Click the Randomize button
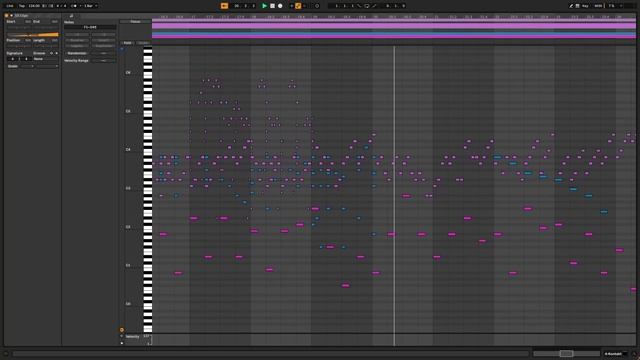The width and height of the screenshot is (640, 360). coord(77,53)
